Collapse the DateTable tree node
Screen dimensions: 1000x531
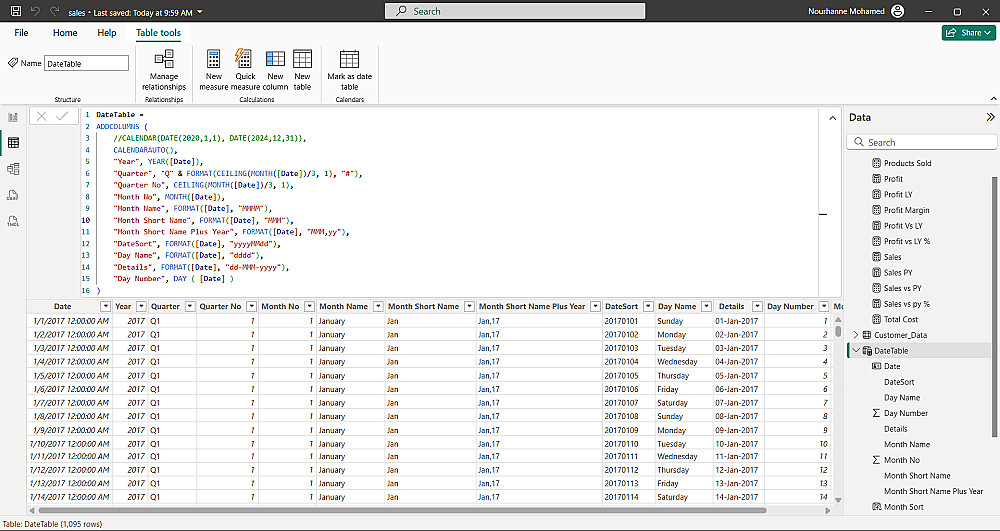[855, 351]
